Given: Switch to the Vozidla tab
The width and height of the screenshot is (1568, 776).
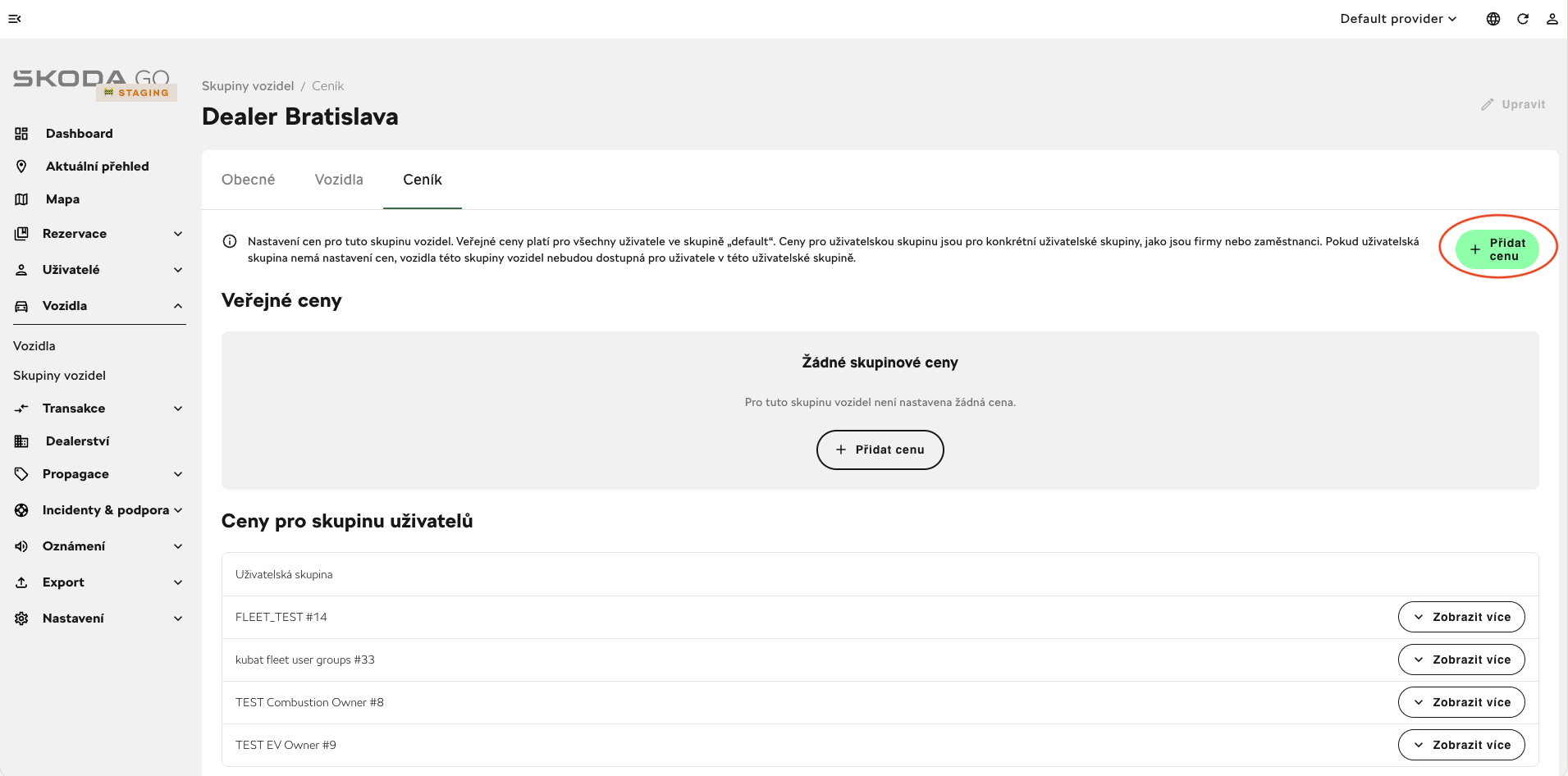Looking at the screenshot, I should click(339, 180).
